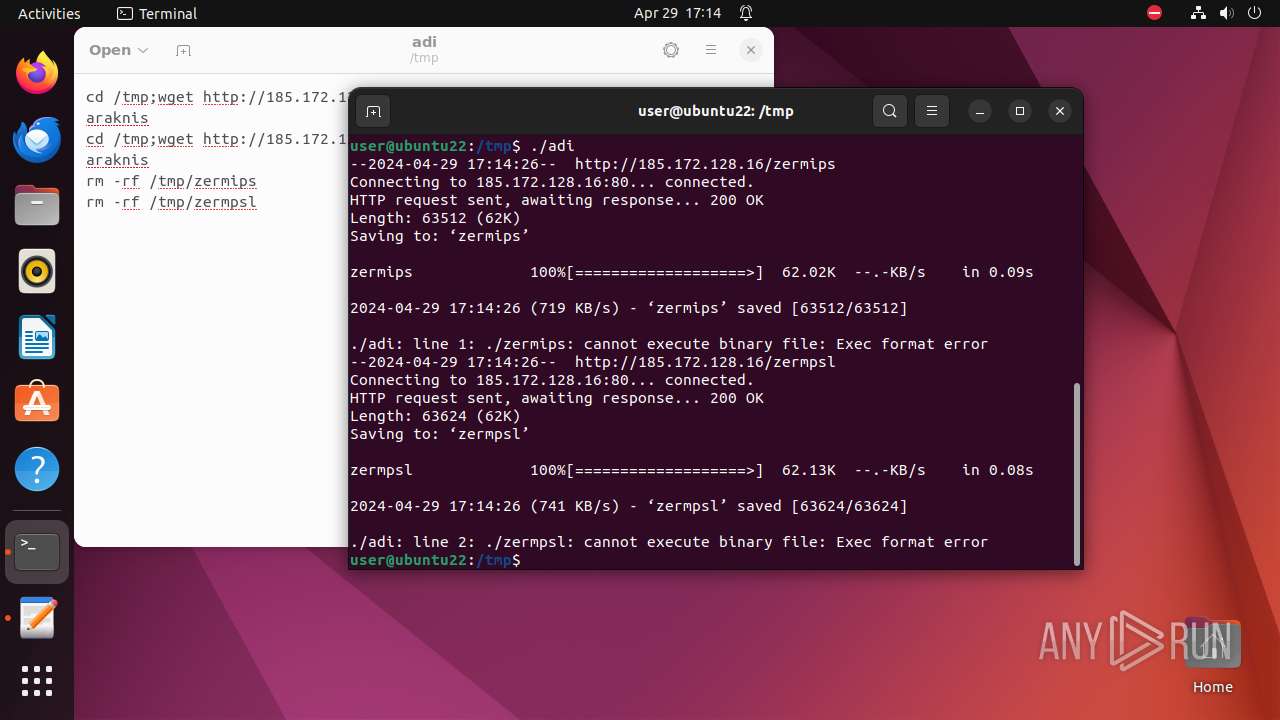Open Text Editor view options gear
1280x720 pixels.
[671, 50]
